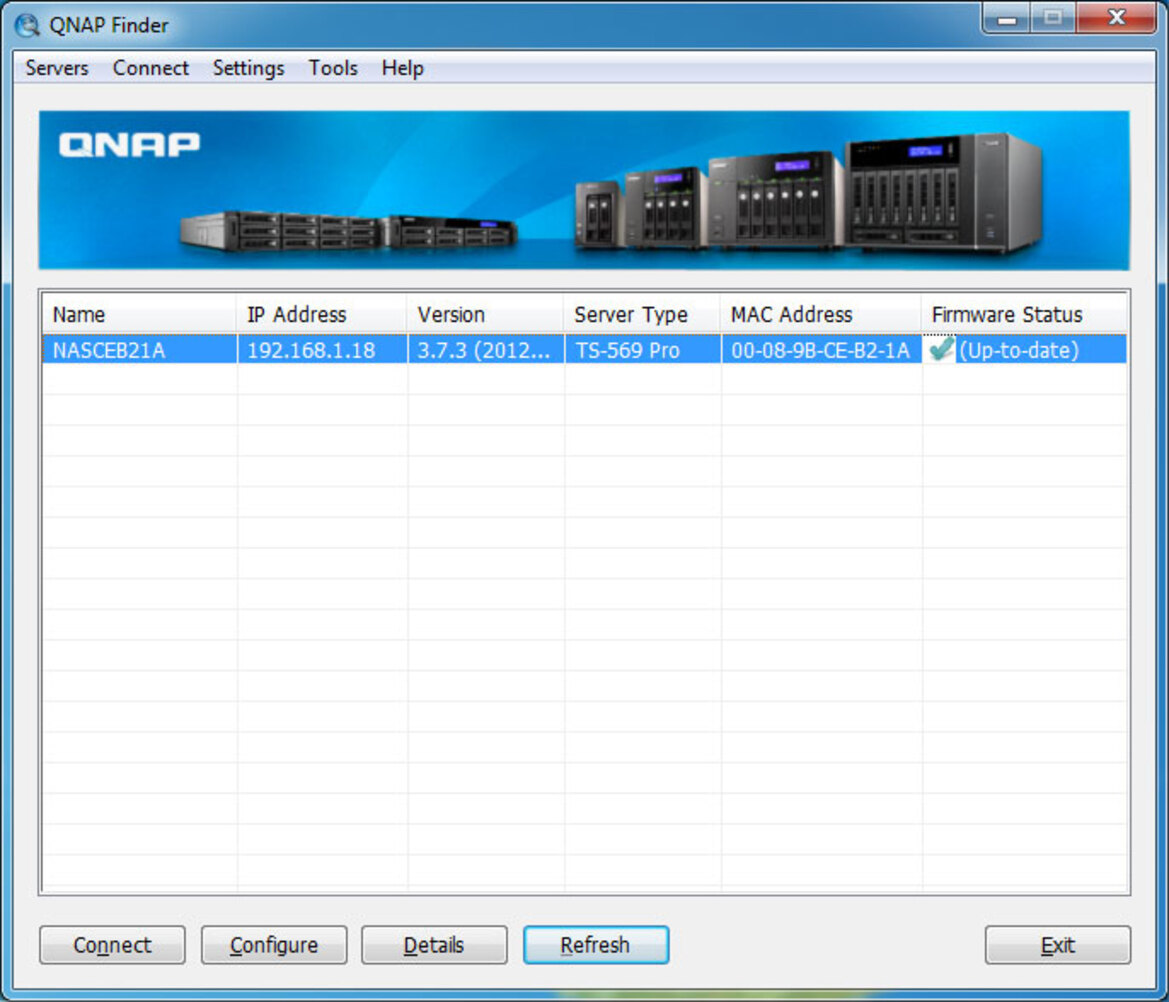Click the Connect button at the bottom
Viewport: 1169px width, 1002px height.
[x=113, y=945]
